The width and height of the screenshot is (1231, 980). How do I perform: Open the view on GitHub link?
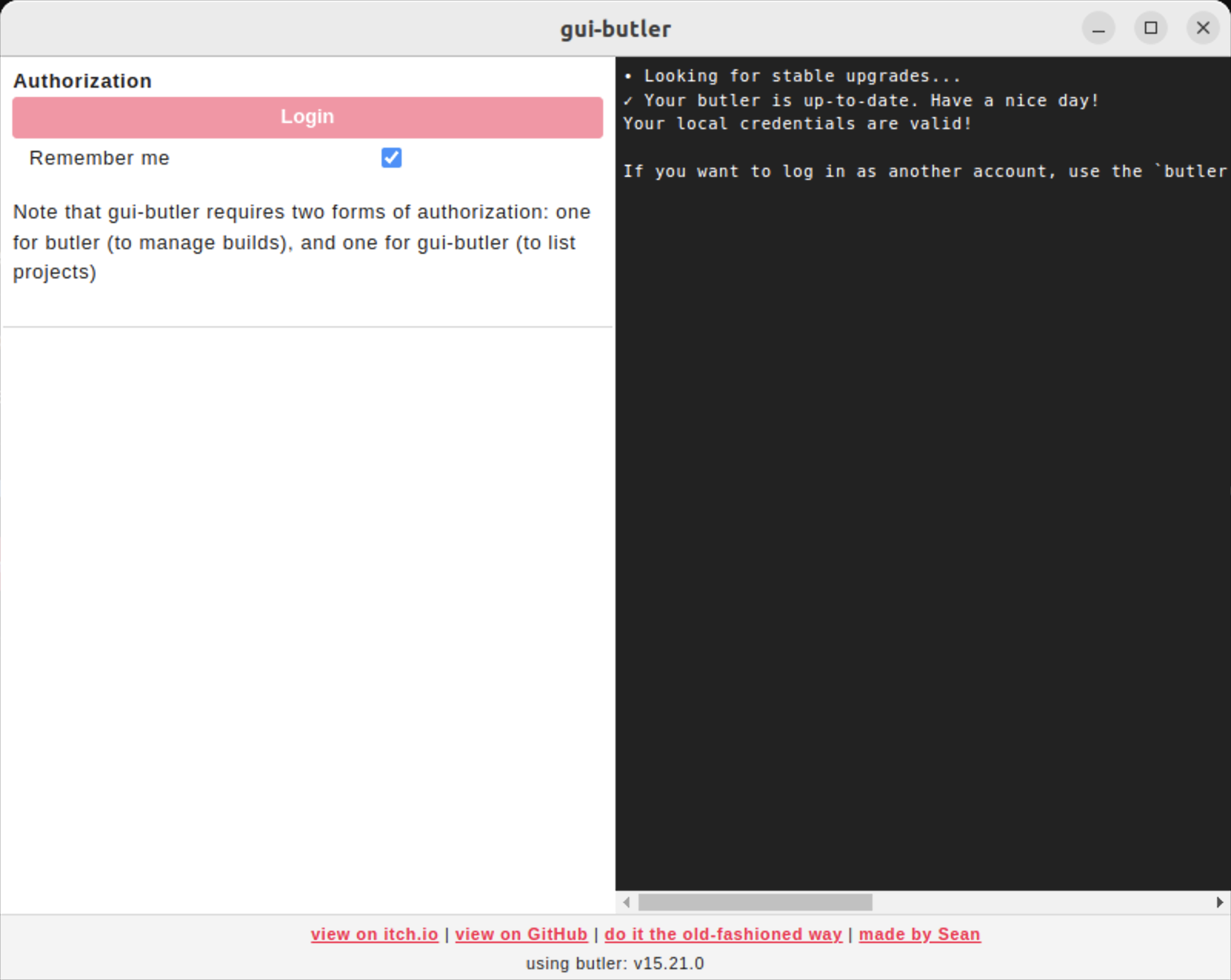tap(521, 934)
